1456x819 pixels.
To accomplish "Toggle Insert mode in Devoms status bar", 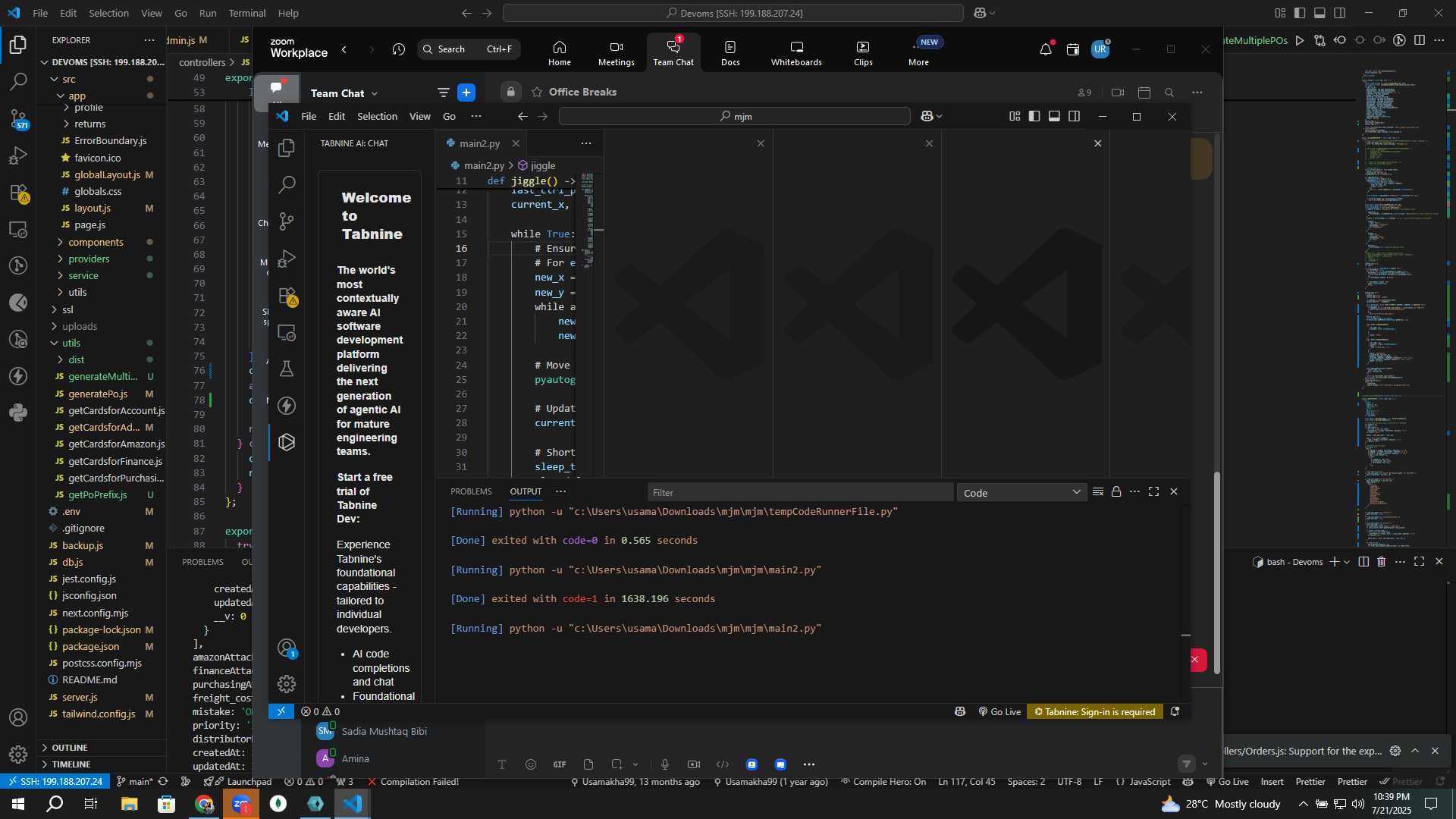I will [x=1272, y=782].
